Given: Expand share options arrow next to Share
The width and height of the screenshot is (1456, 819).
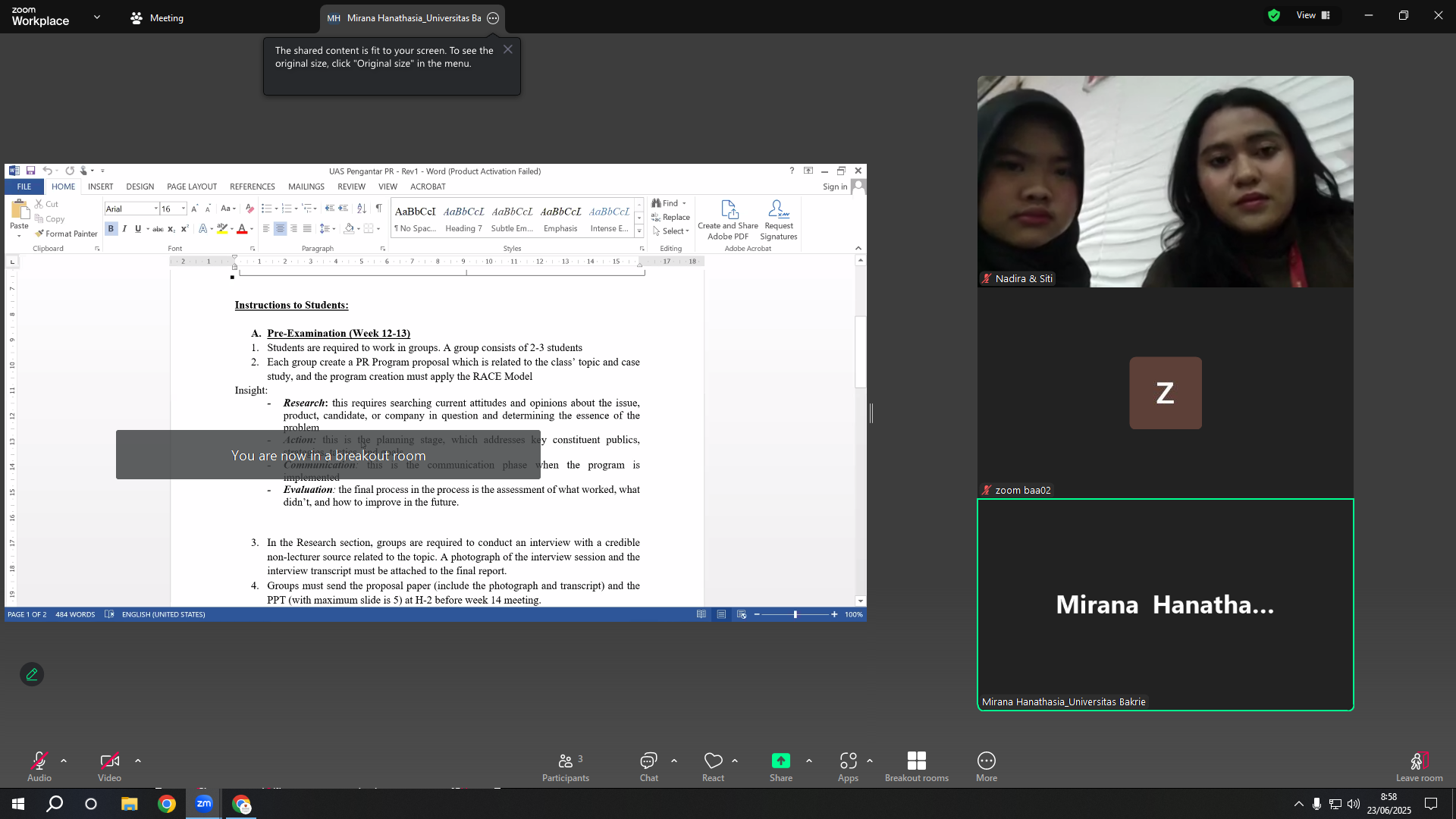Looking at the screenshot, I should click(x=809, y=761).
